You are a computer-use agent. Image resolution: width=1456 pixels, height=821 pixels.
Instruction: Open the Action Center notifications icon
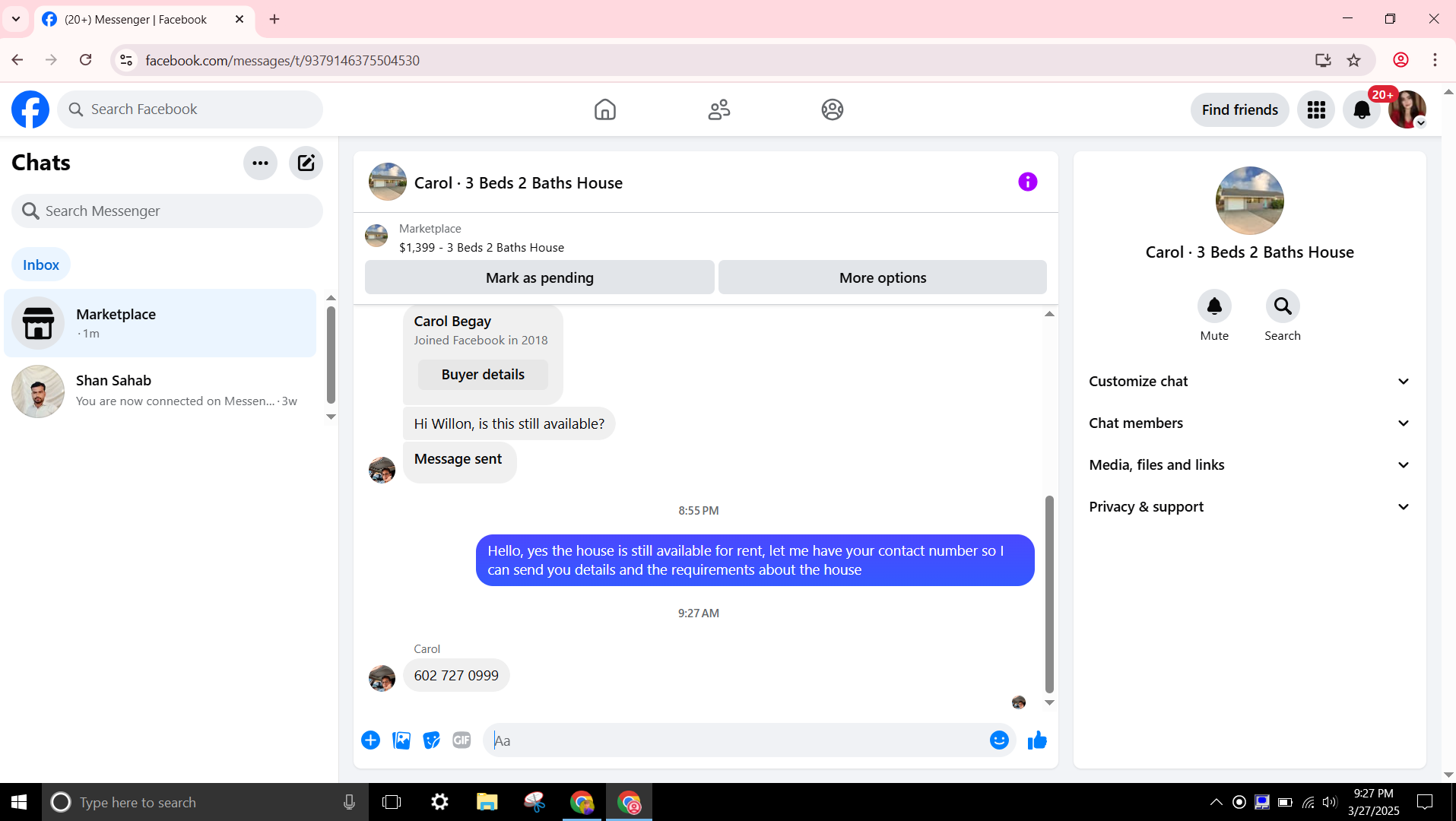(1425, 802)
